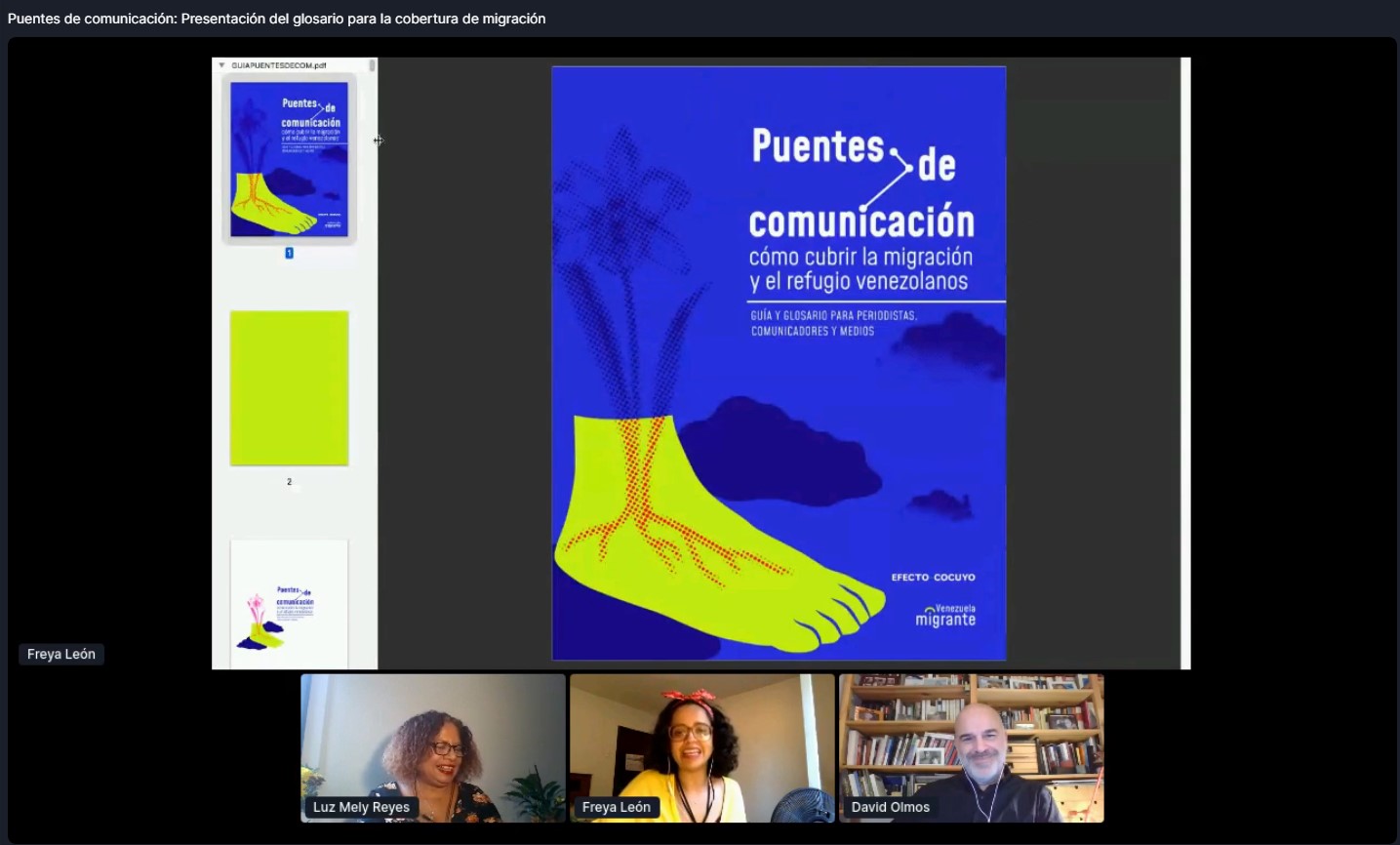Click the David Olmos name label
1400x845 pixels.
(891, 807)
